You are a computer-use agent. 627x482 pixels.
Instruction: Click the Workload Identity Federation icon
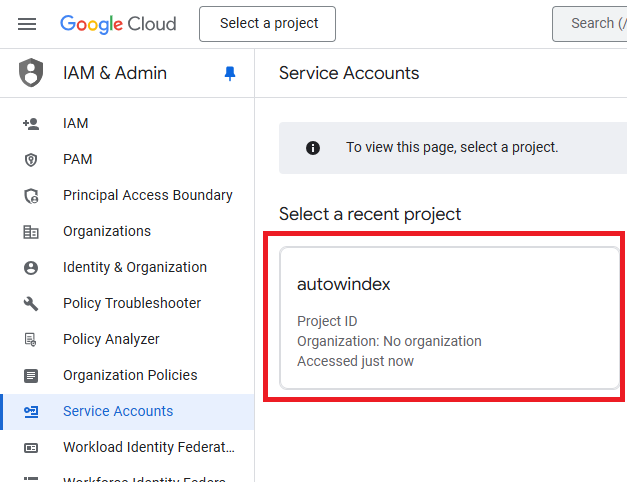31,448
